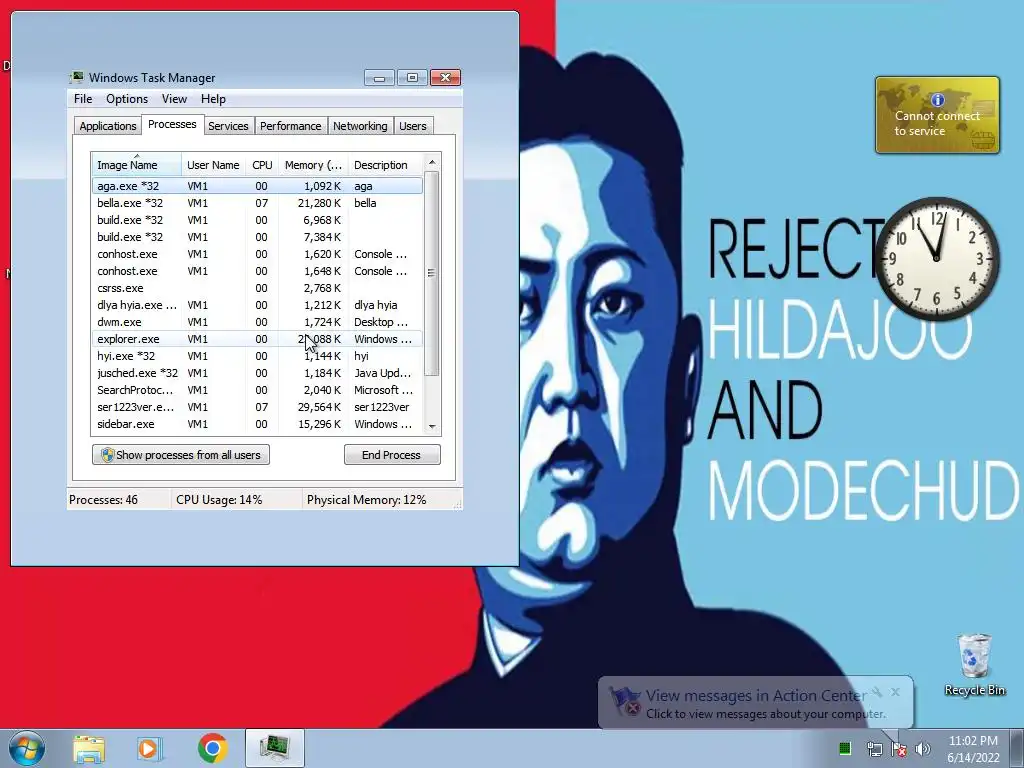Click the End Process button

click(x=392, y=455)
